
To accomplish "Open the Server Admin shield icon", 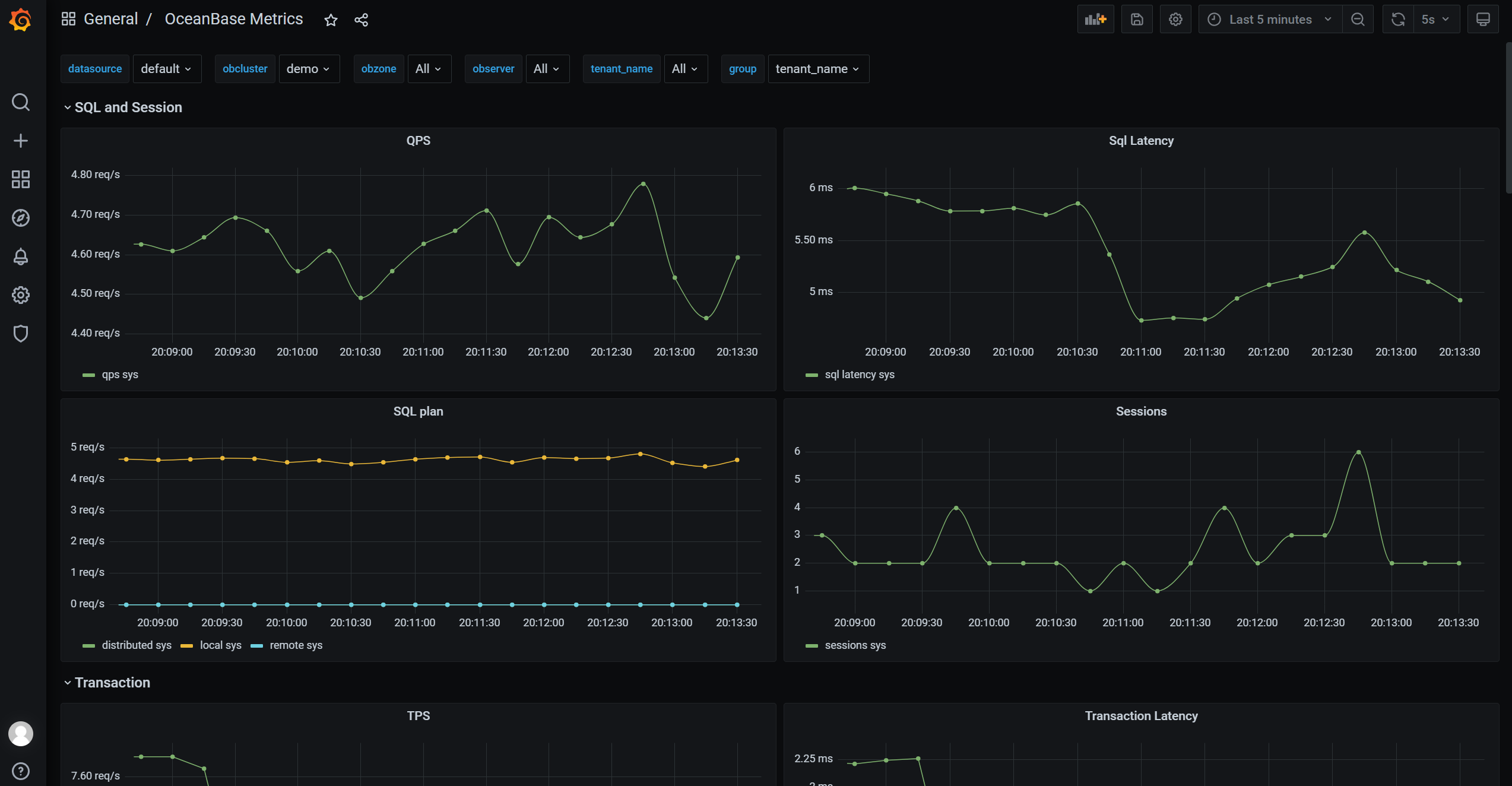I will coord(21,334).
